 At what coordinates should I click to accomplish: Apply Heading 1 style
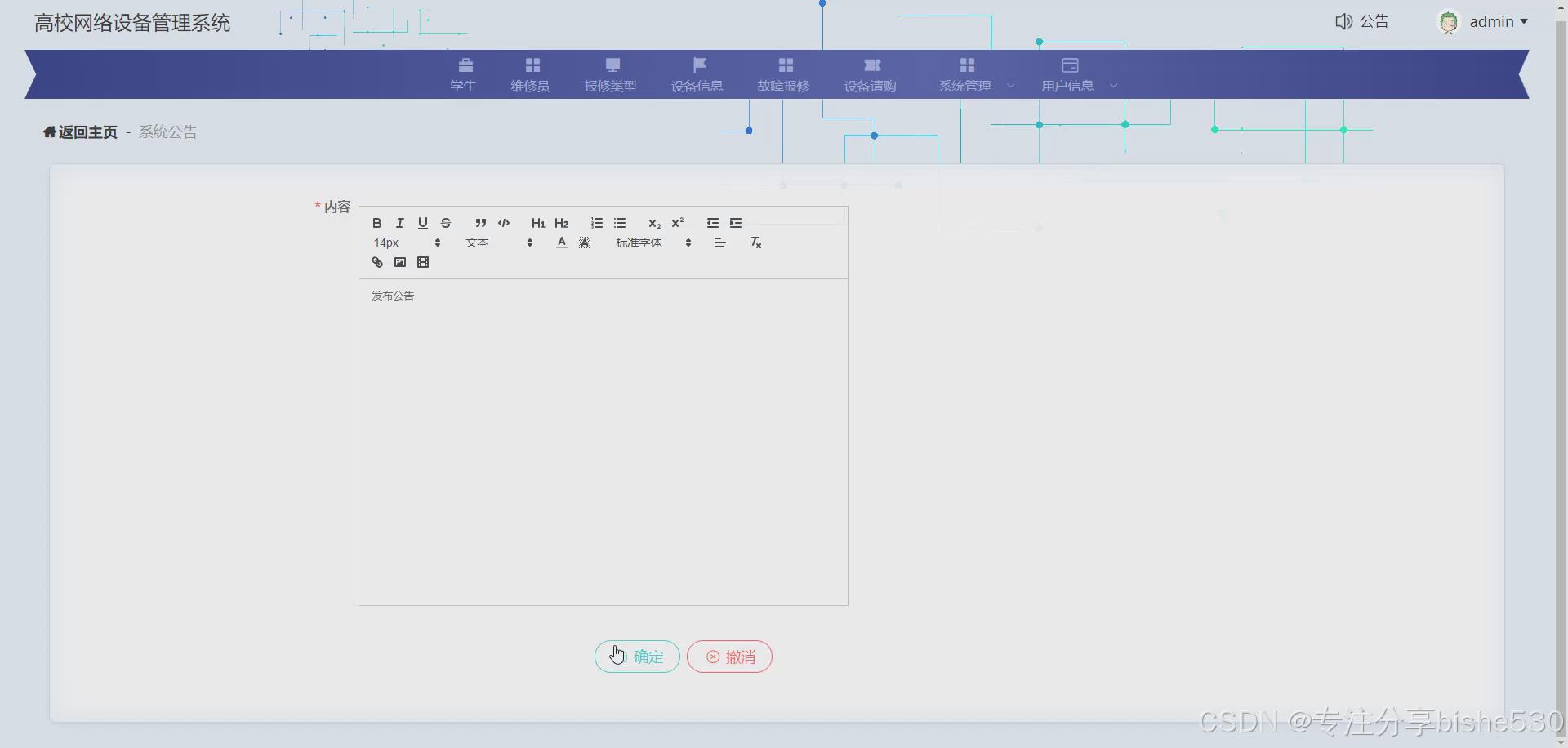(x=538, y=223)
